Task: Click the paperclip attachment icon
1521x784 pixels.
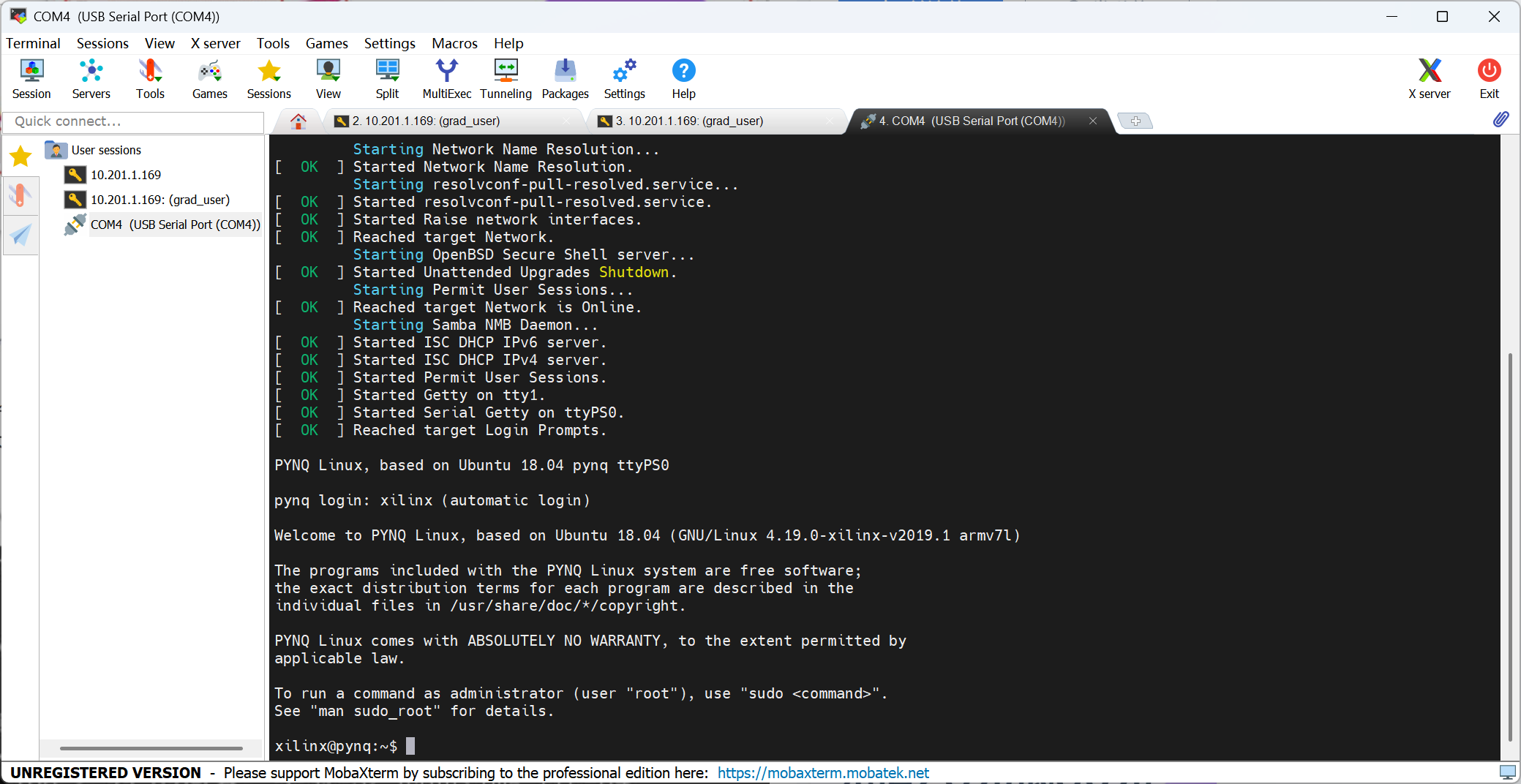Action: point(1501,119)
